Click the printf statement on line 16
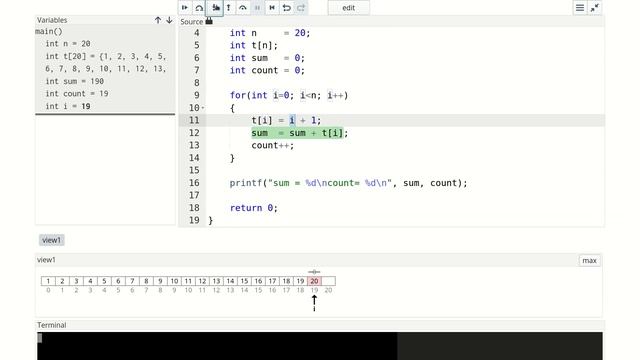This screenshot has width=640, height=360. tap(348, 183)
